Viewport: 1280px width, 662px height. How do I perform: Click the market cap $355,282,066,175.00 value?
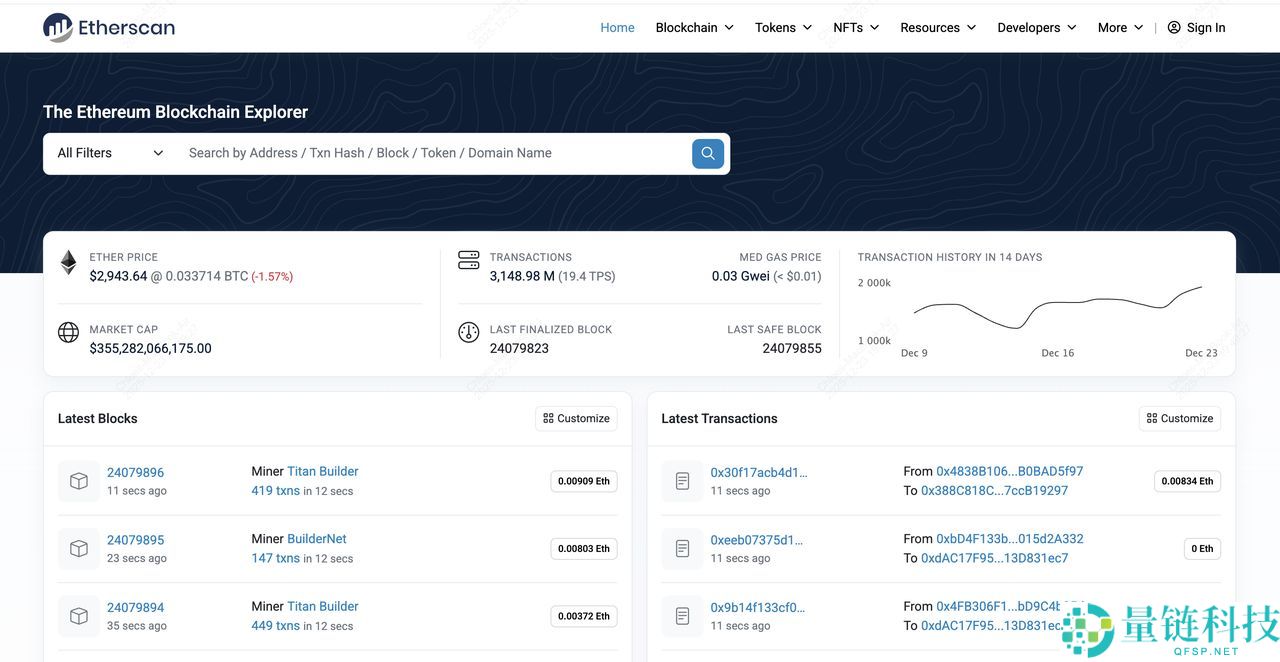(x=150, y=348)
